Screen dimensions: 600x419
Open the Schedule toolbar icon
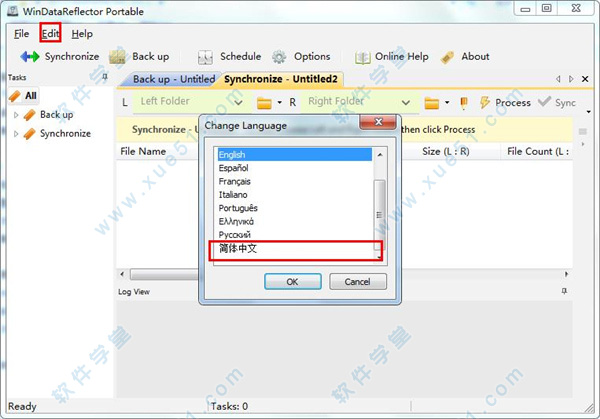click(x=205, y=57)
